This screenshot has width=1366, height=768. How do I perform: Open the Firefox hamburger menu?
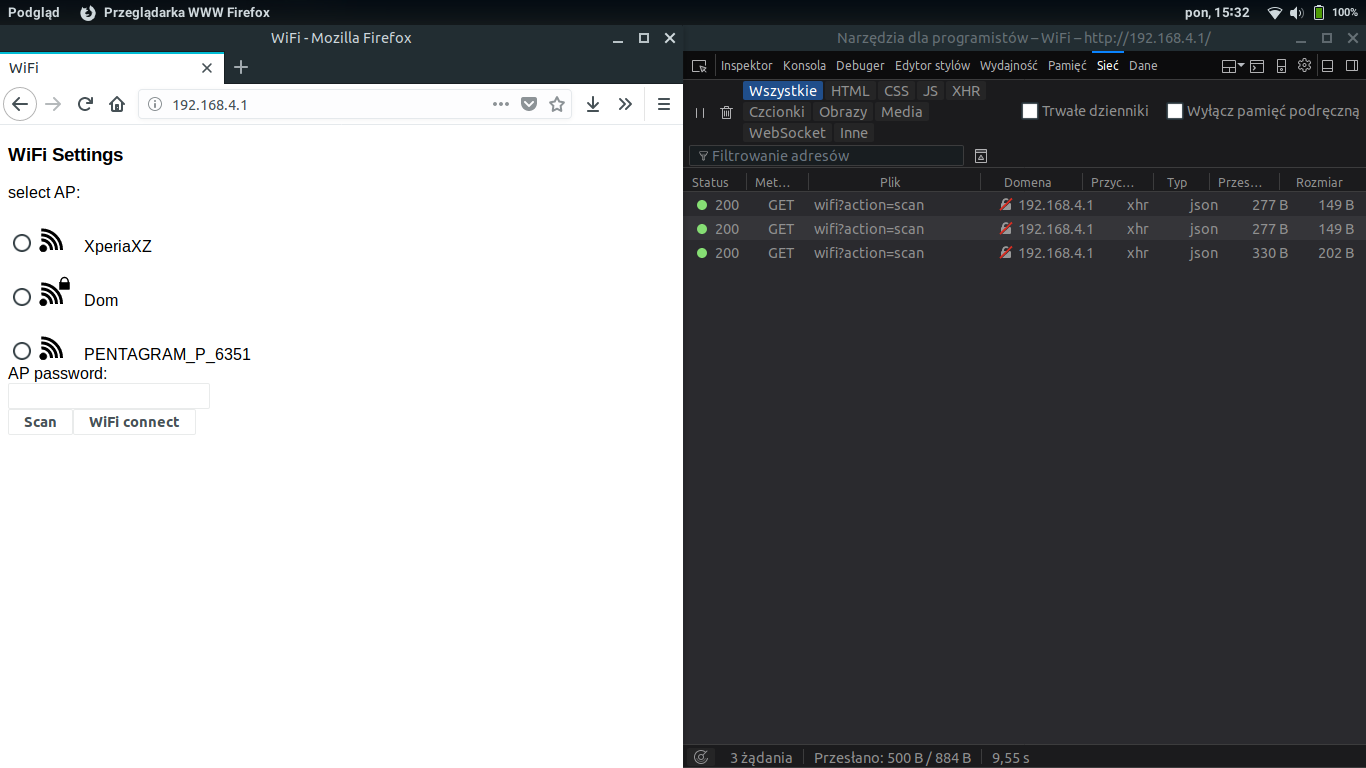coord(663,104)
